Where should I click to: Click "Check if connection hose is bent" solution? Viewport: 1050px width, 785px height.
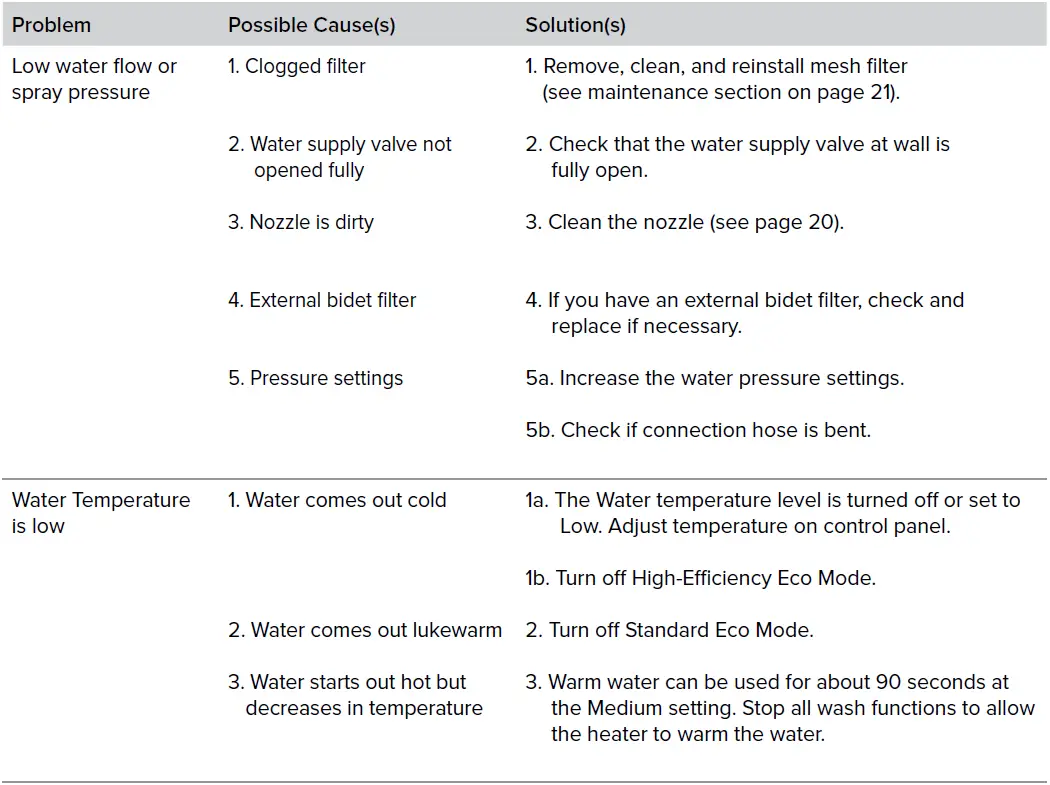pyautogui.click(x=698, y=430)
